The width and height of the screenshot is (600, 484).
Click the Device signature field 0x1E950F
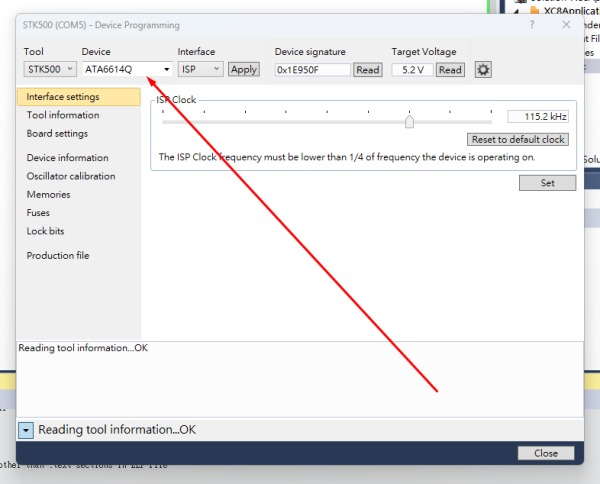click(313, 70)
